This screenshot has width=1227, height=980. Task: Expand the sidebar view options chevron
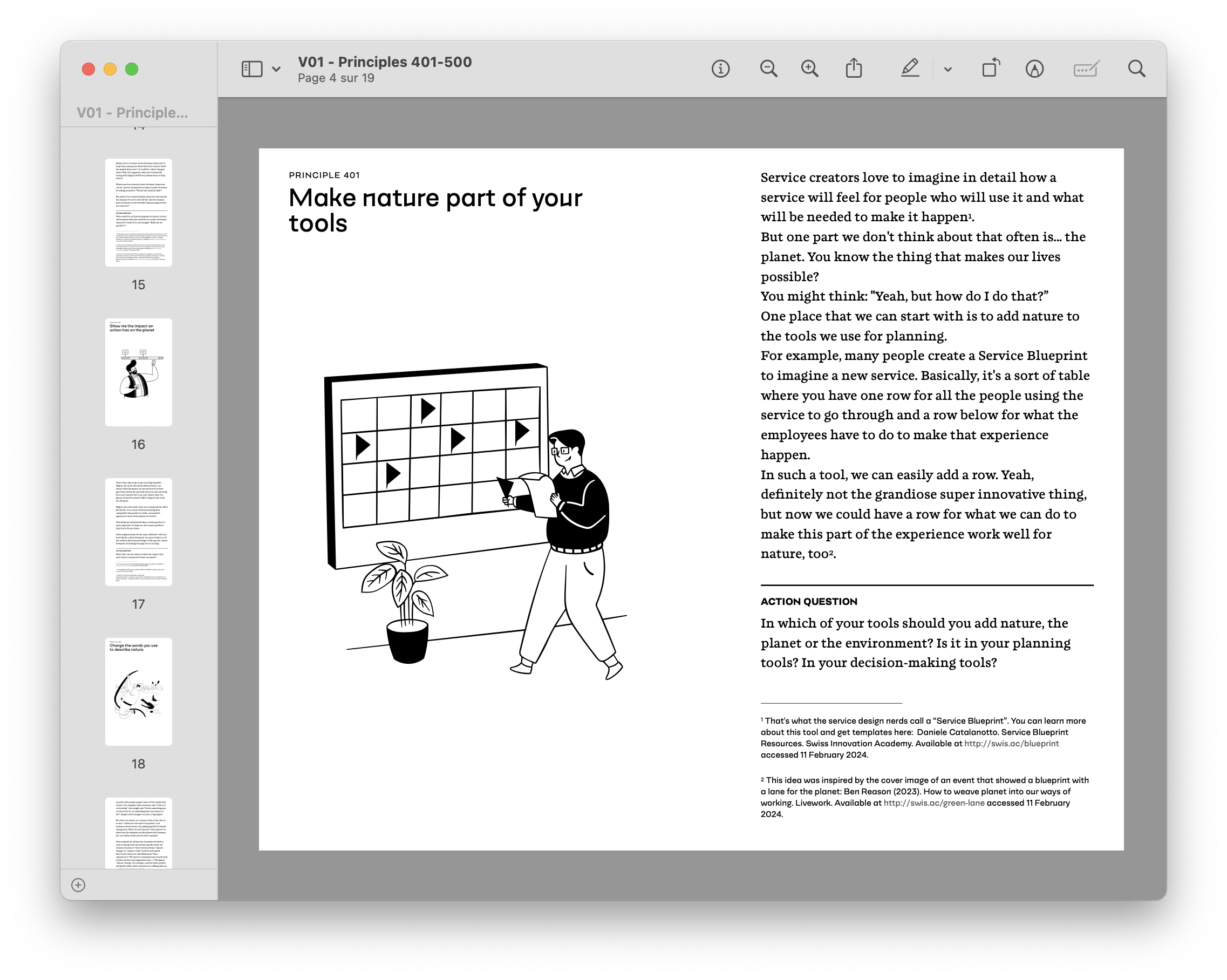[277, 70]
